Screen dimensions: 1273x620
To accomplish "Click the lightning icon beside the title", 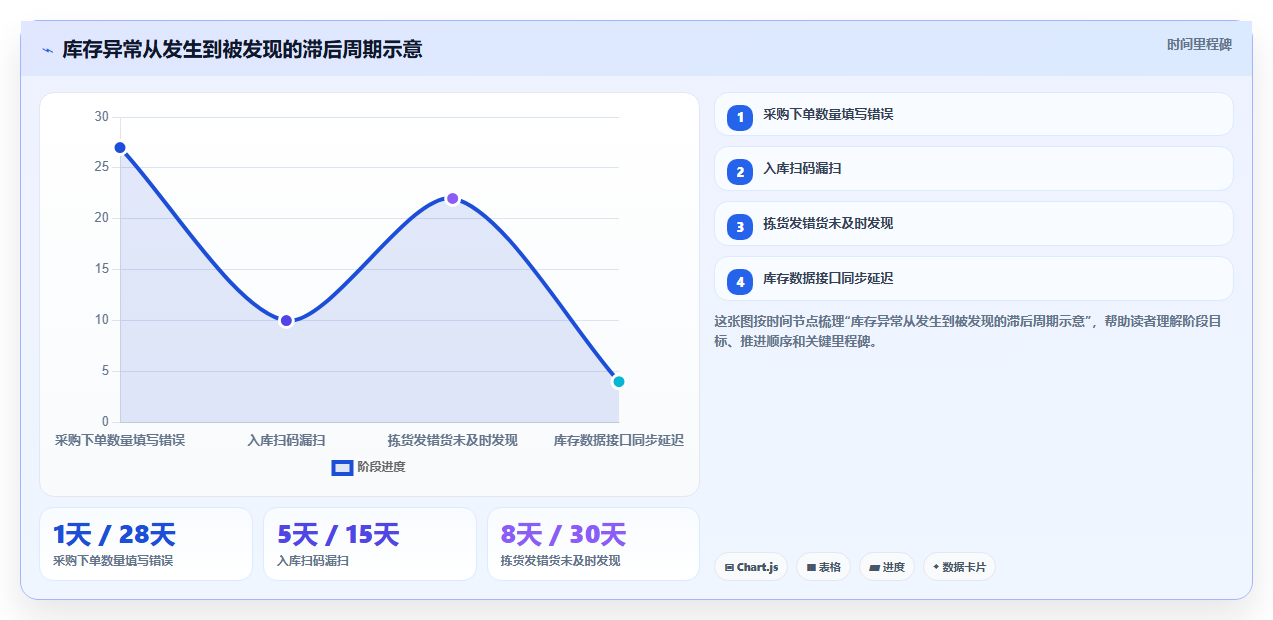I will (x=47, y=50).
